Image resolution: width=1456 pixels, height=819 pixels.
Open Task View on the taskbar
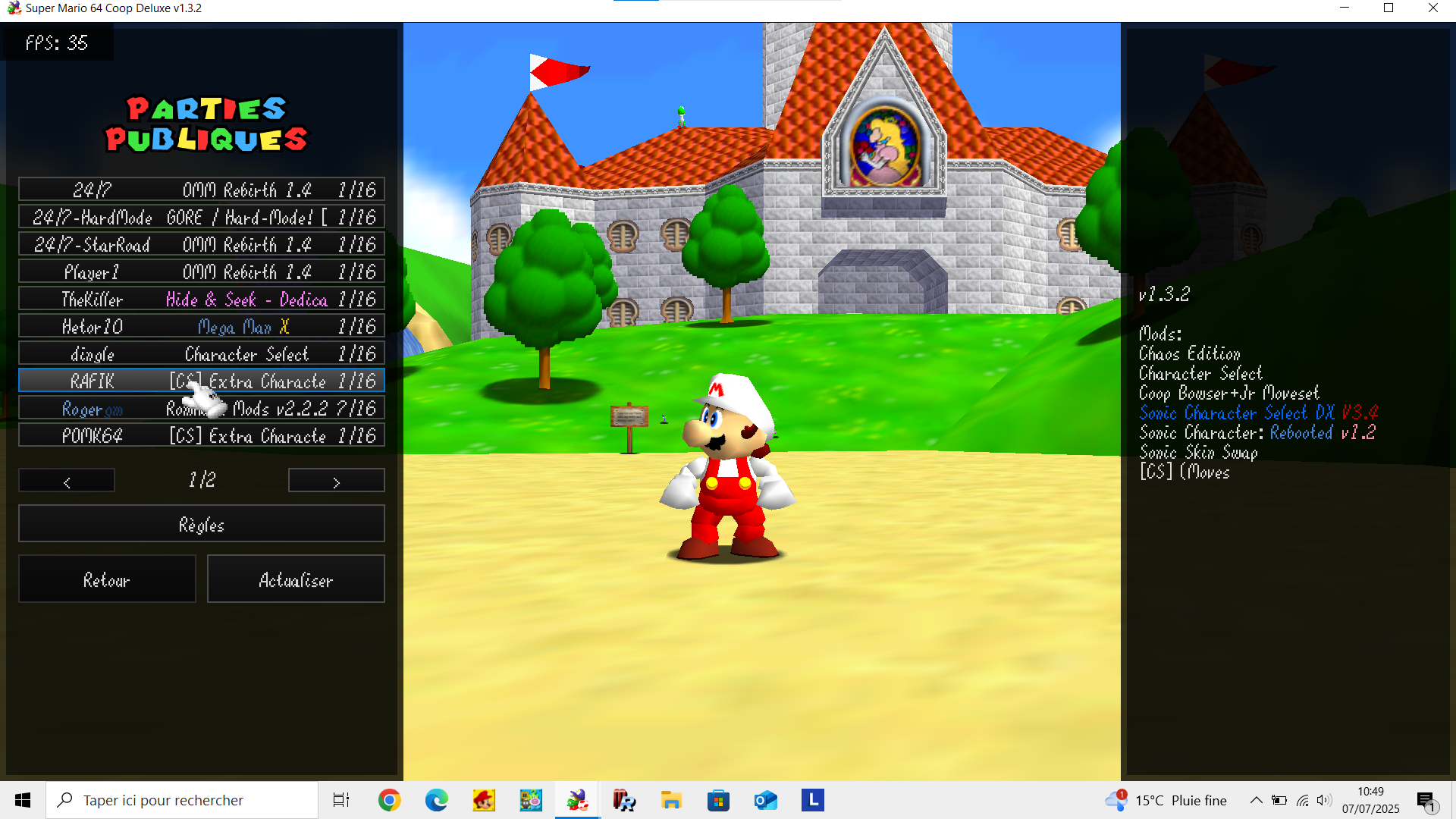[341, 800]
